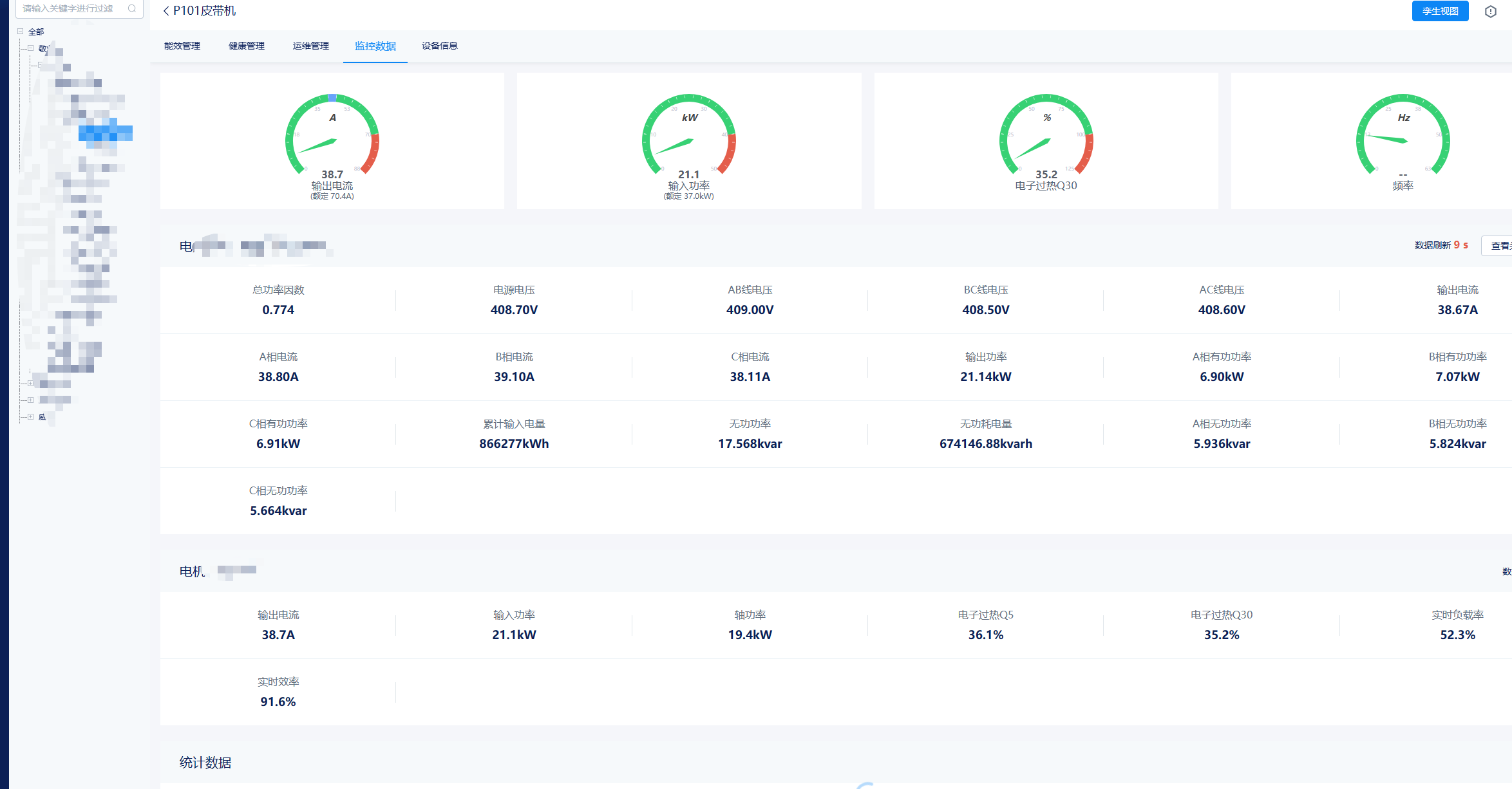
Task: Switch to the 设备信息 tab
Action: [x=440, y=46]
